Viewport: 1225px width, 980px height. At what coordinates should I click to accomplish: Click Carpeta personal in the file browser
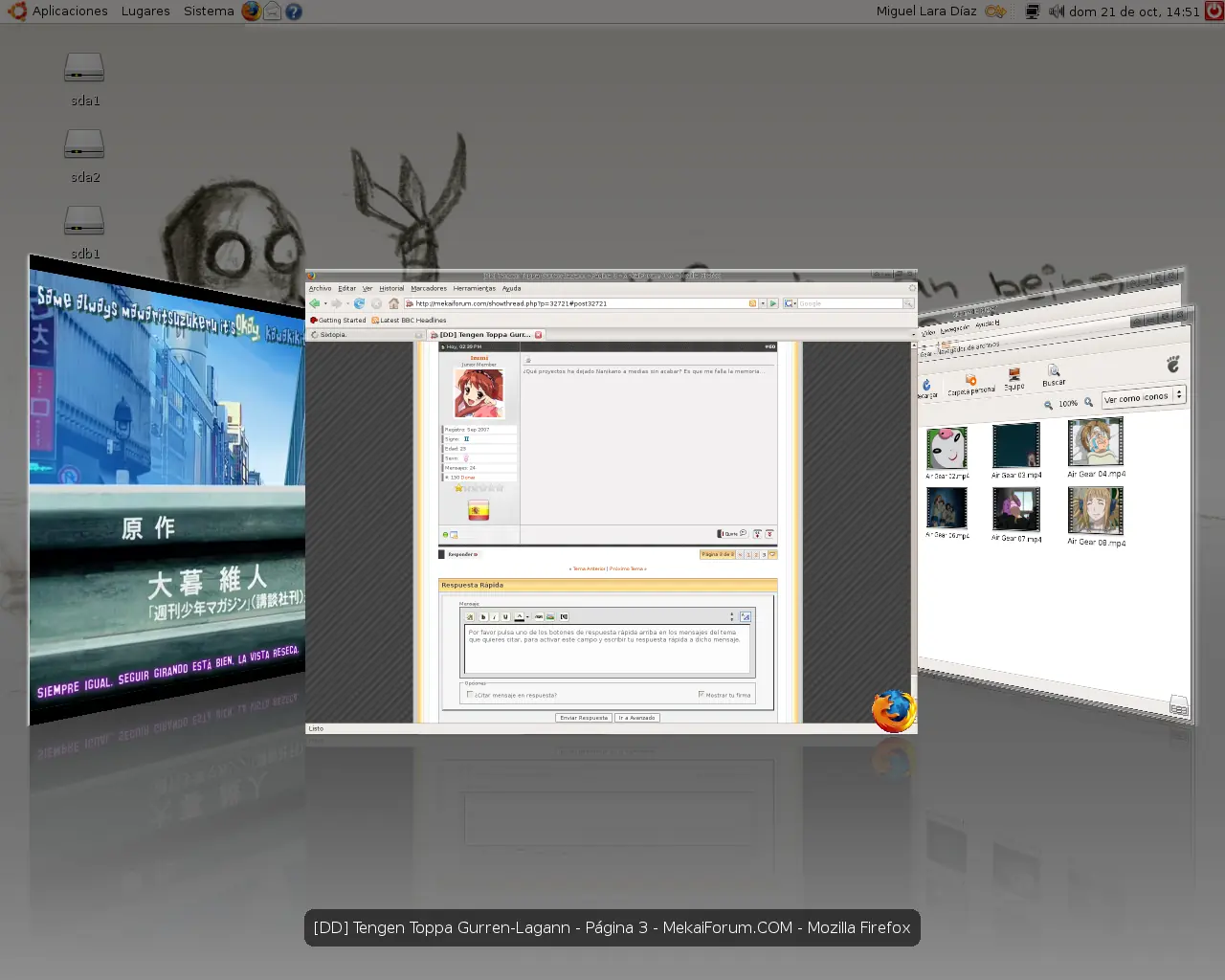[970, 385]
